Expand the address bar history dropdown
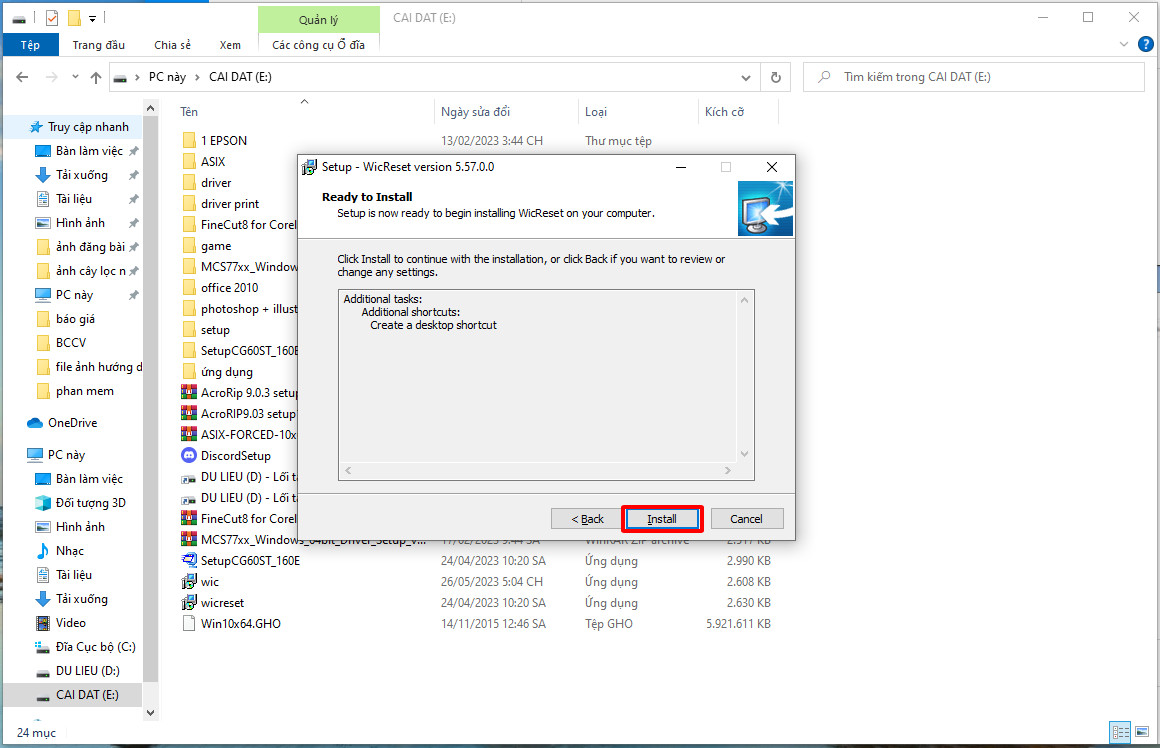The image size is (1160, 748). click(746, 77)
